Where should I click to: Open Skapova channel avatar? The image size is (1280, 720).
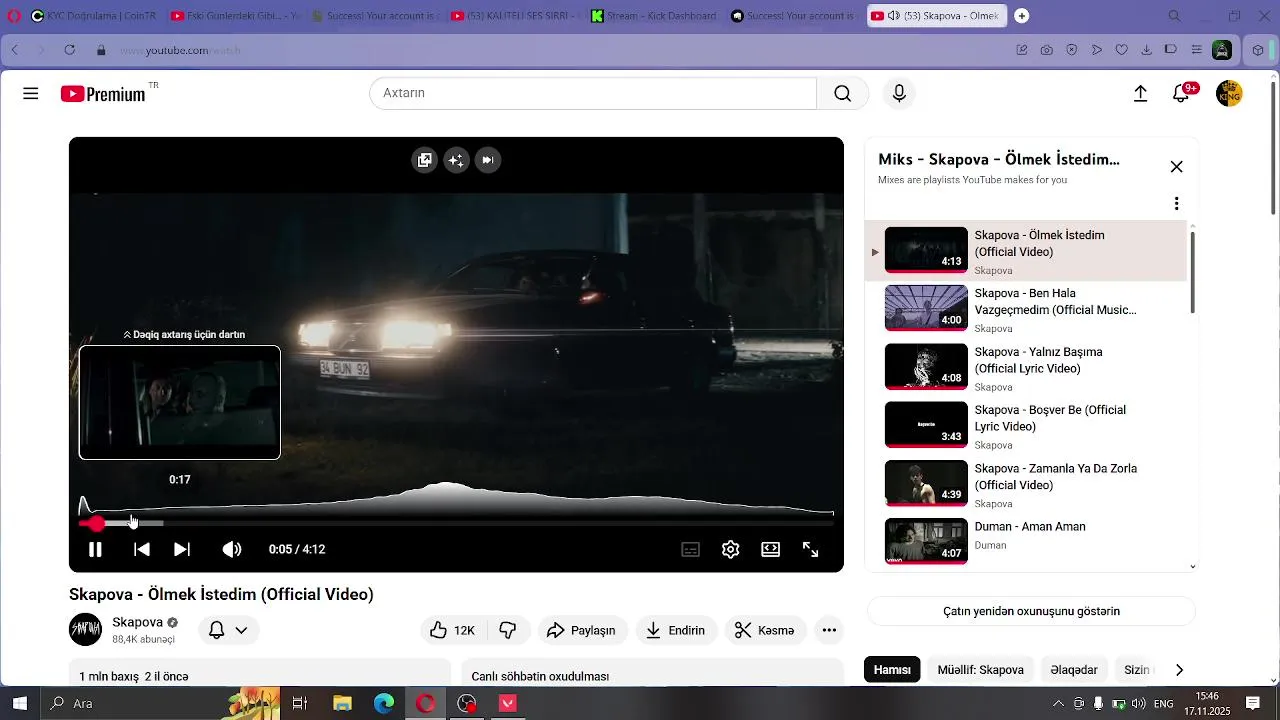click(85, 629)
